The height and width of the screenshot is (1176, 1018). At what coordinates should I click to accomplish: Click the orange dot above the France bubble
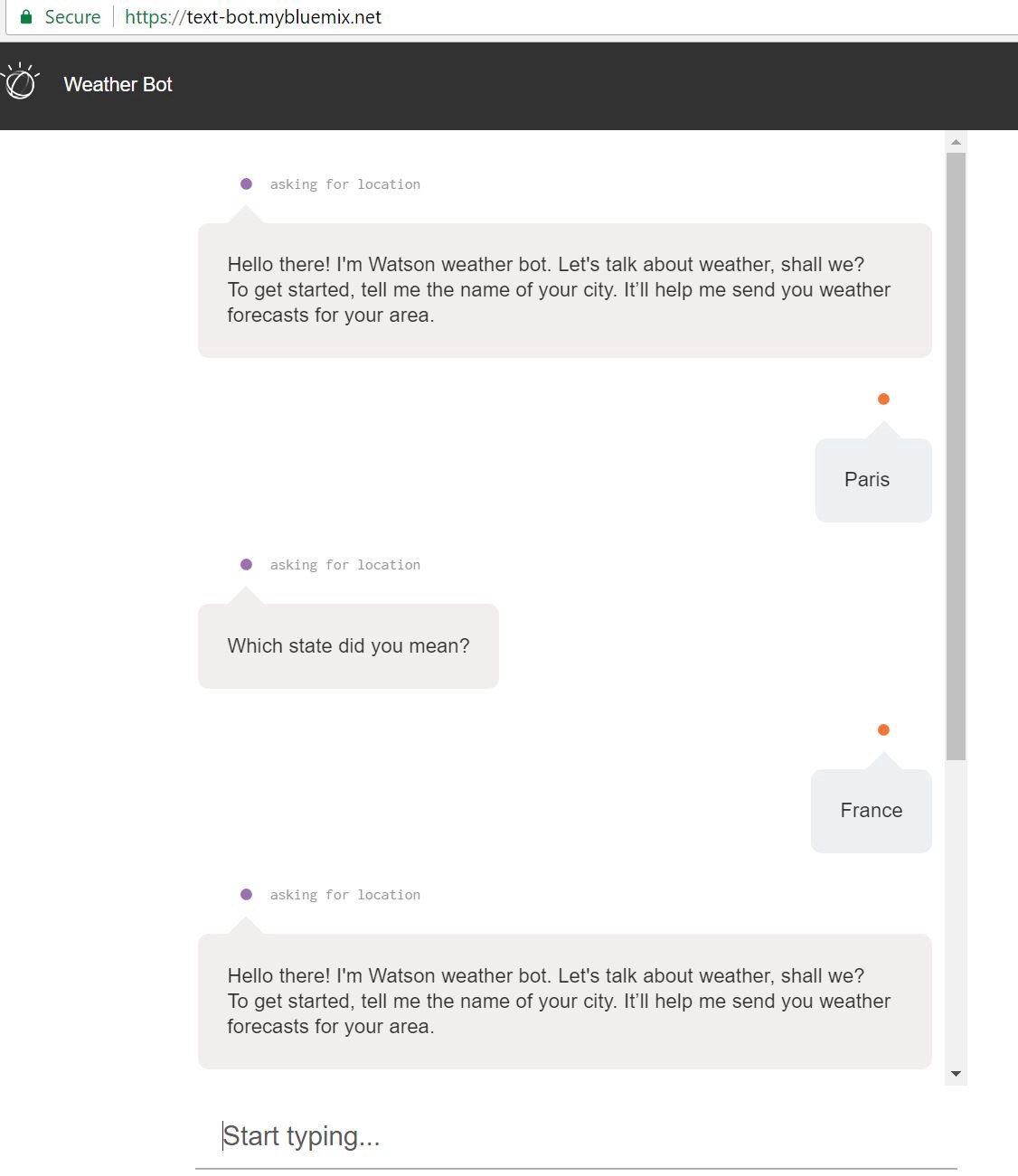[x=883, y=730]
